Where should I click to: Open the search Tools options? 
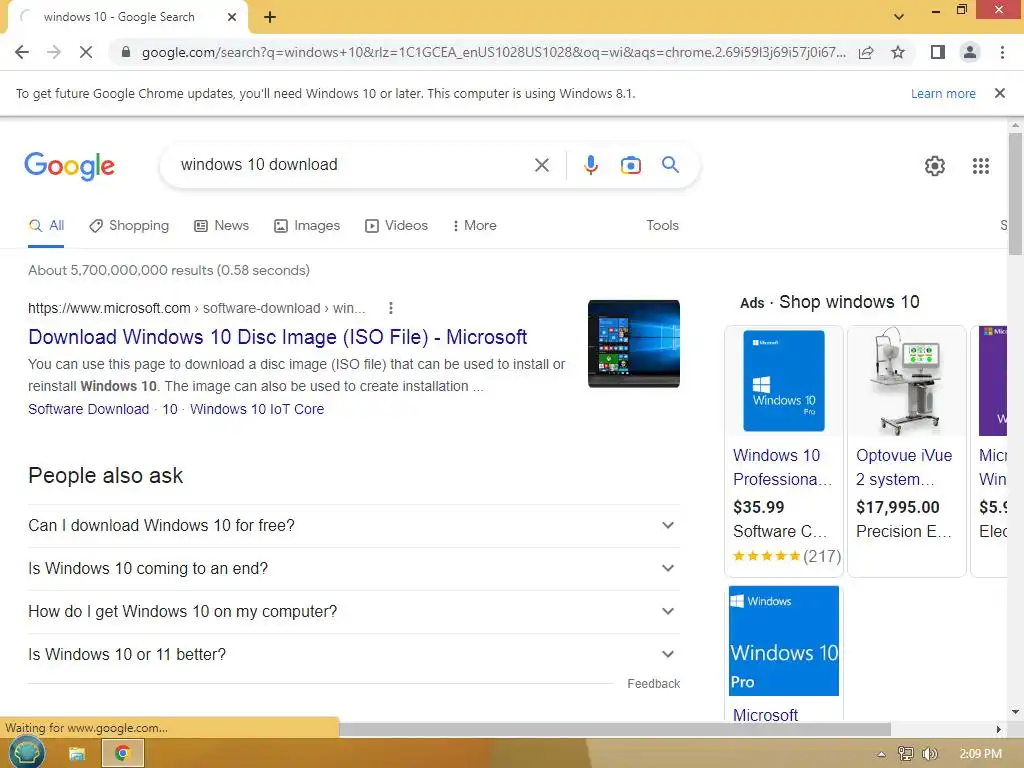pos(662,226)
